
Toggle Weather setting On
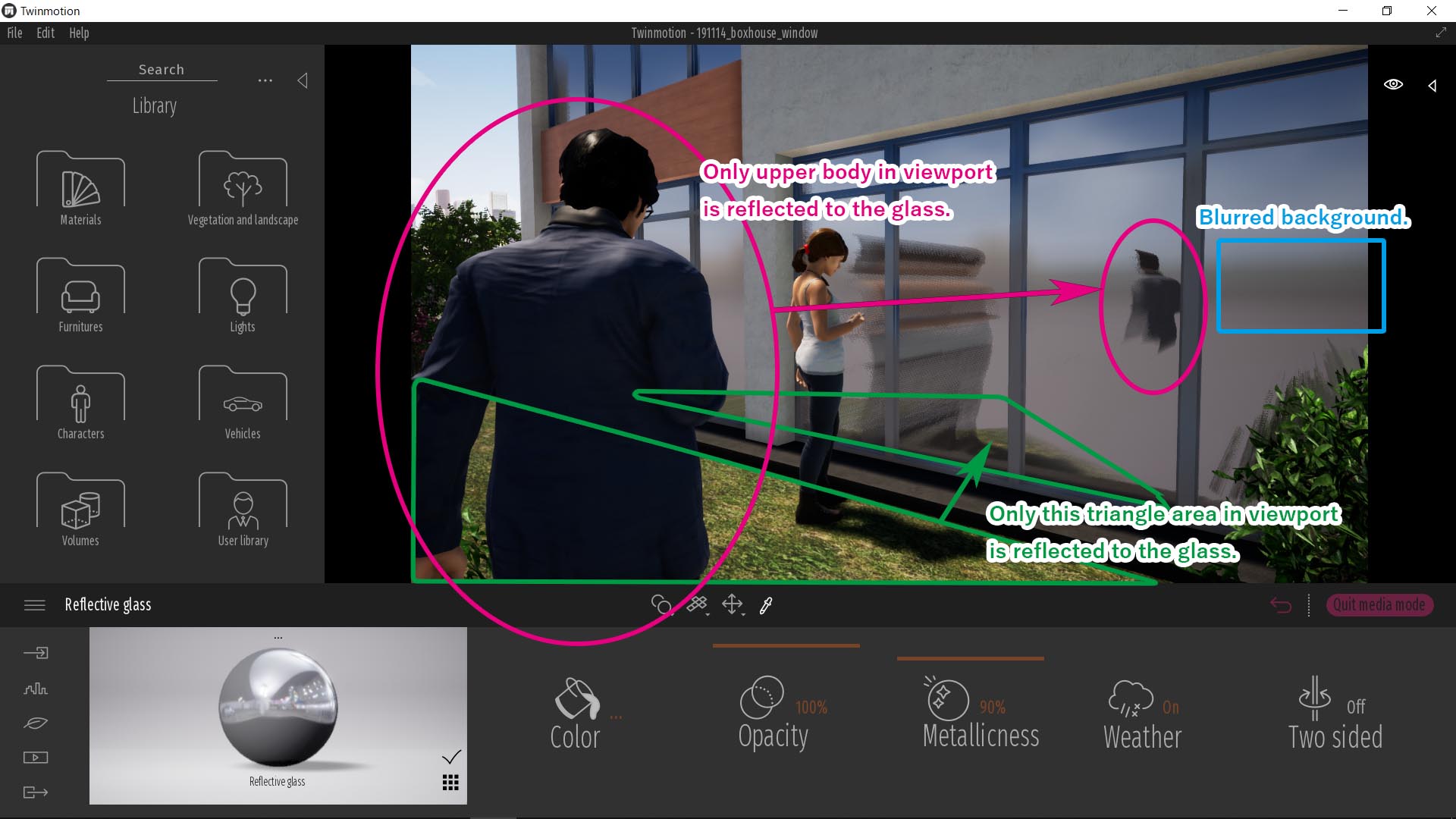[1172, 706]
